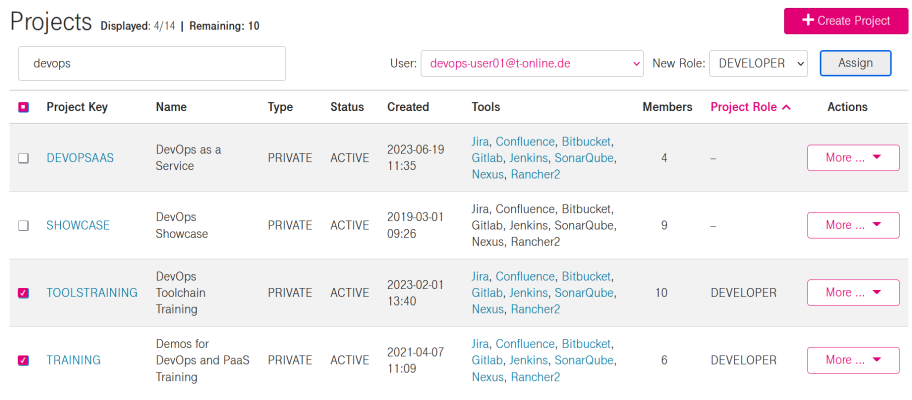The height and width of the screenshot is (400, 912).
Task: Click the Create Project button
Action: coord(846,21)
